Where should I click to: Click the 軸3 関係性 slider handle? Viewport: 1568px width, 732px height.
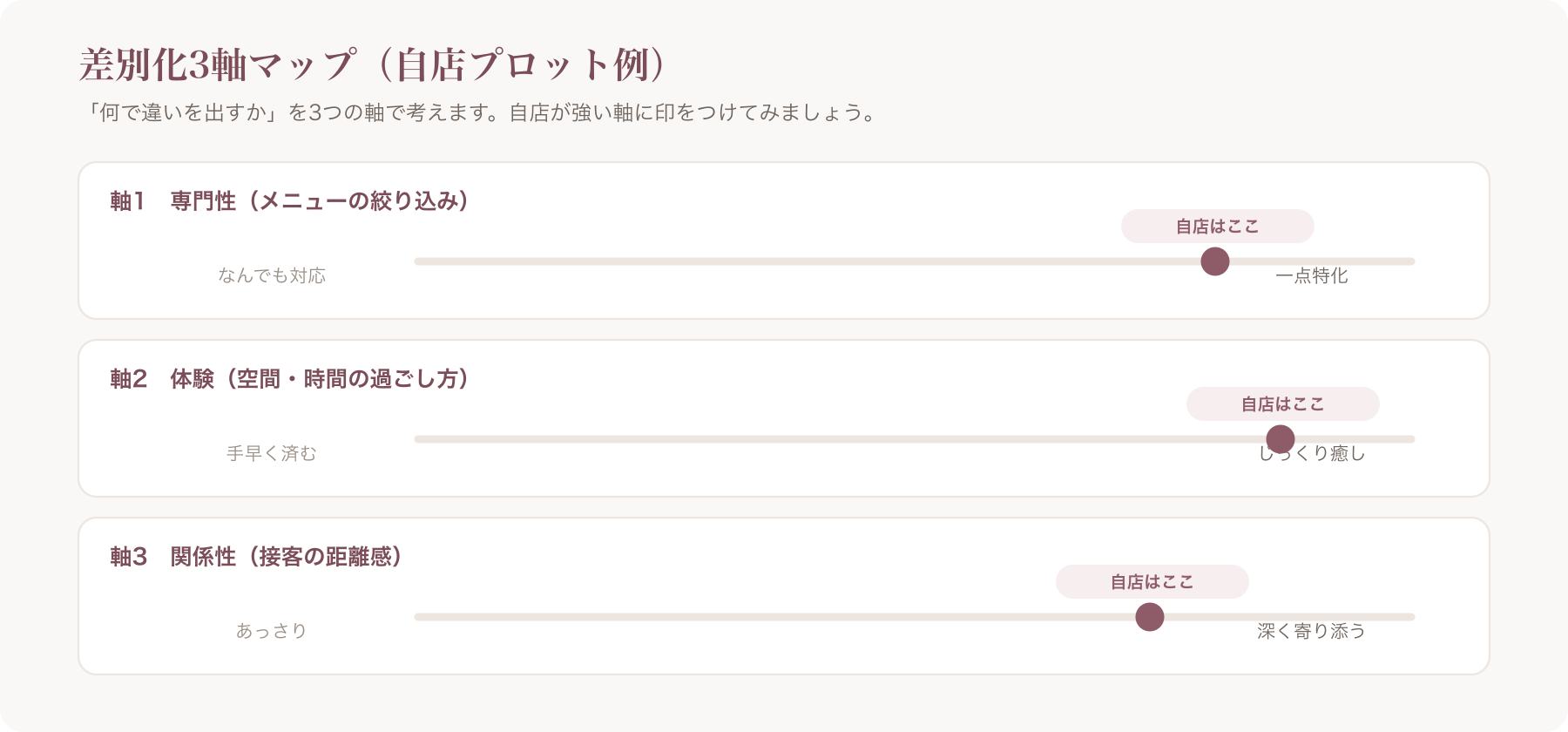(x=1150, y=617)
